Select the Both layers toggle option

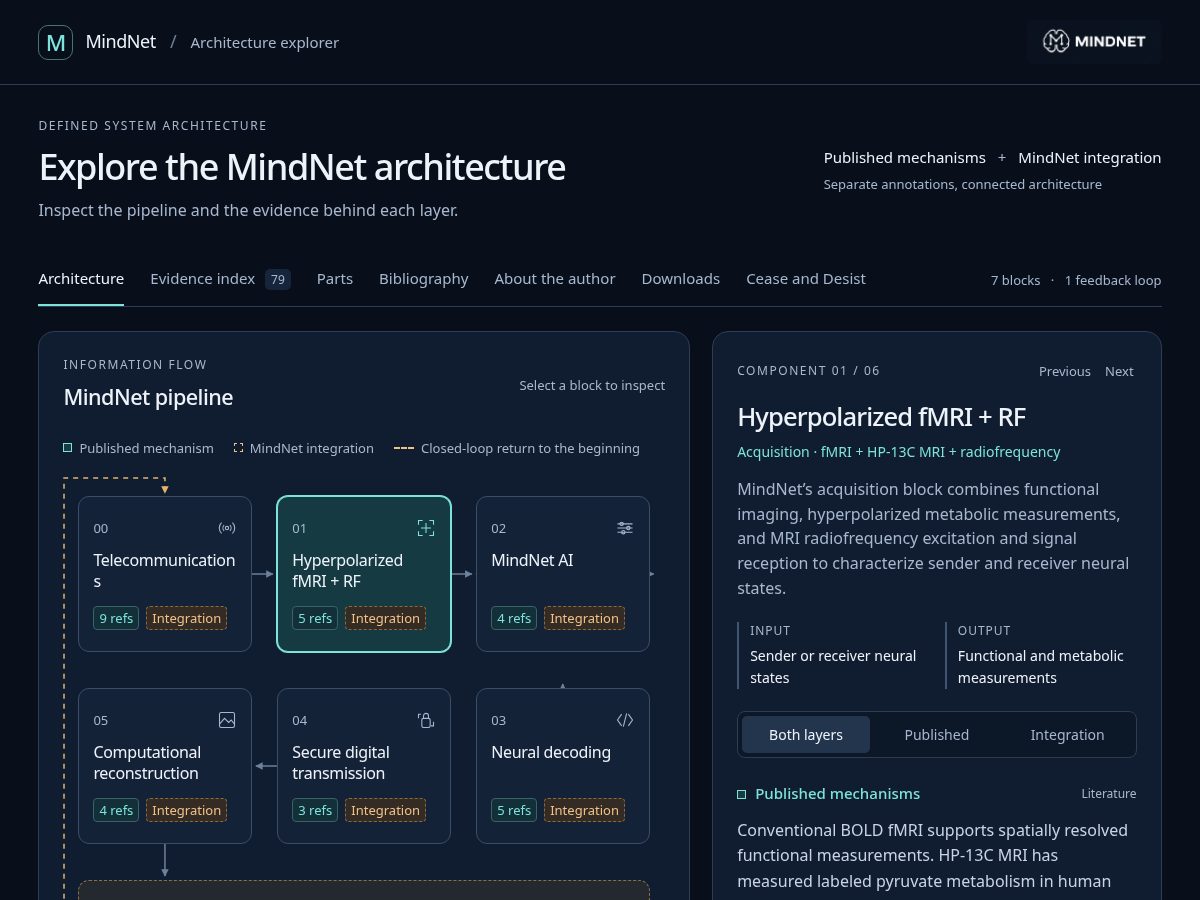pyautogui.click(x=806, y=735)
